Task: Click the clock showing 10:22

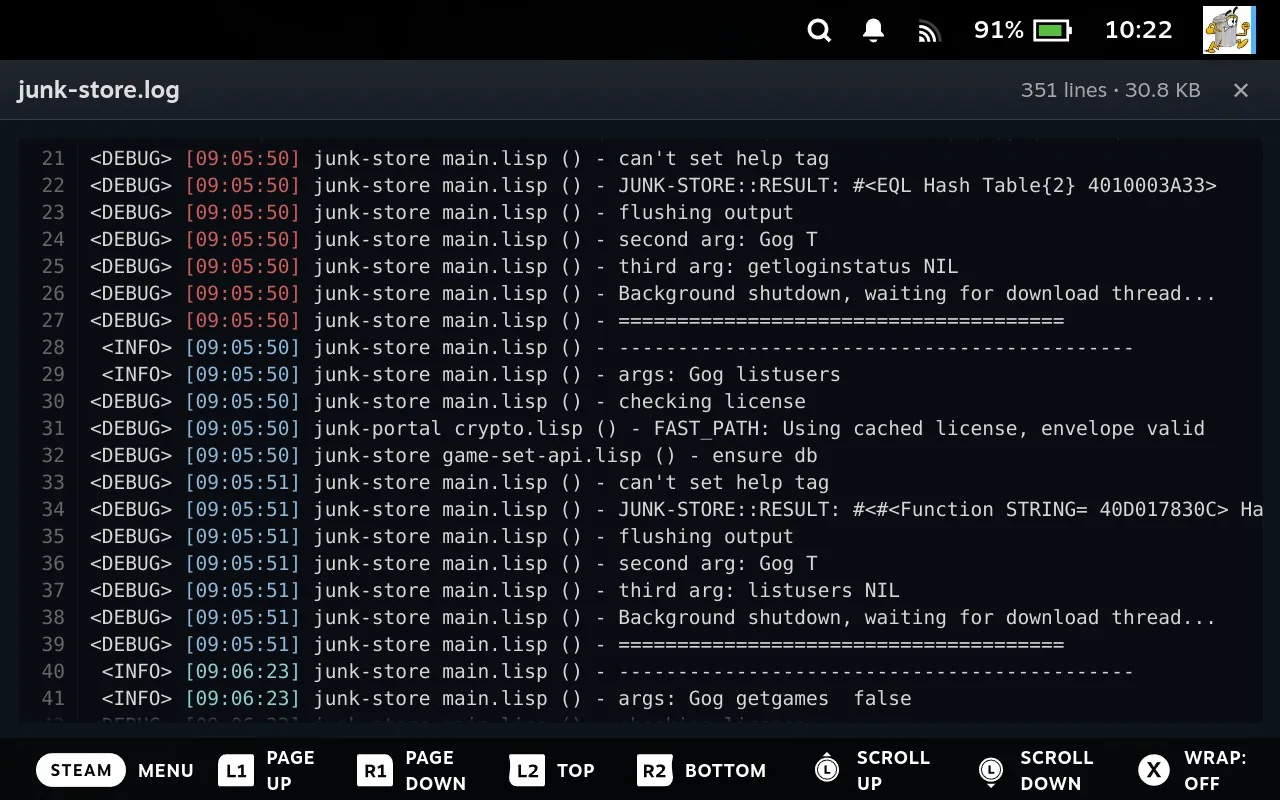Action: (1138, 31)
